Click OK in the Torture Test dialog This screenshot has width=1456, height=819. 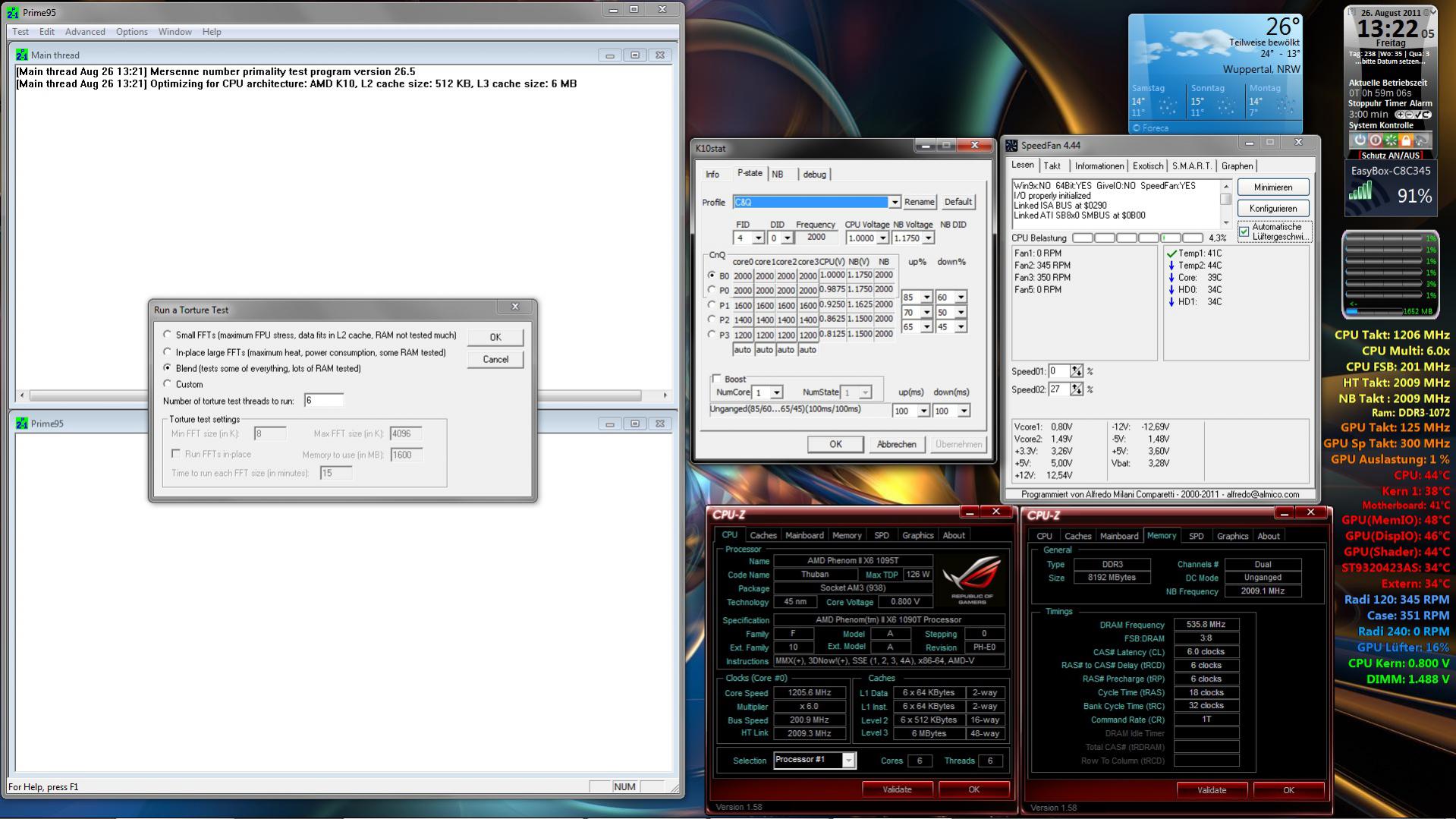[495, 337]
